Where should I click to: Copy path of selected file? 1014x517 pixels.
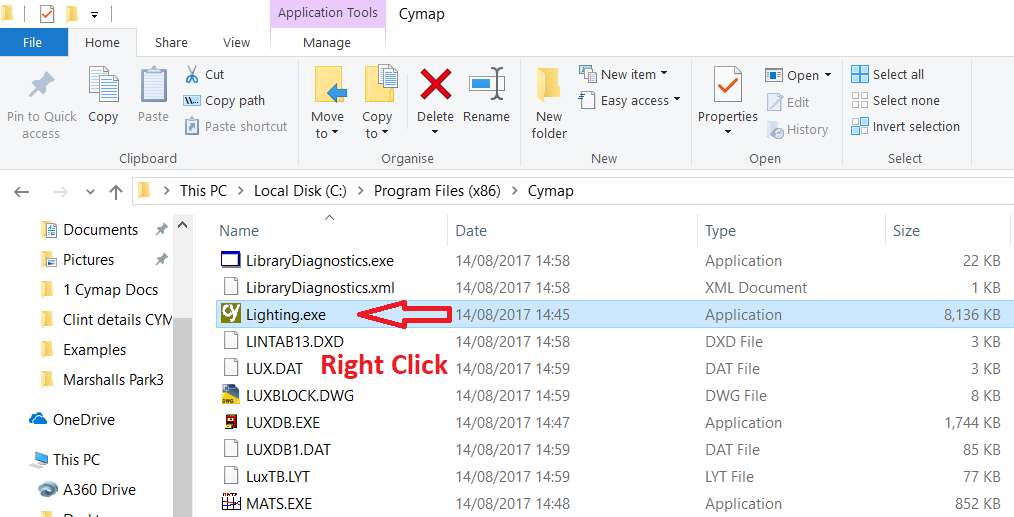(x=224, y=100)
